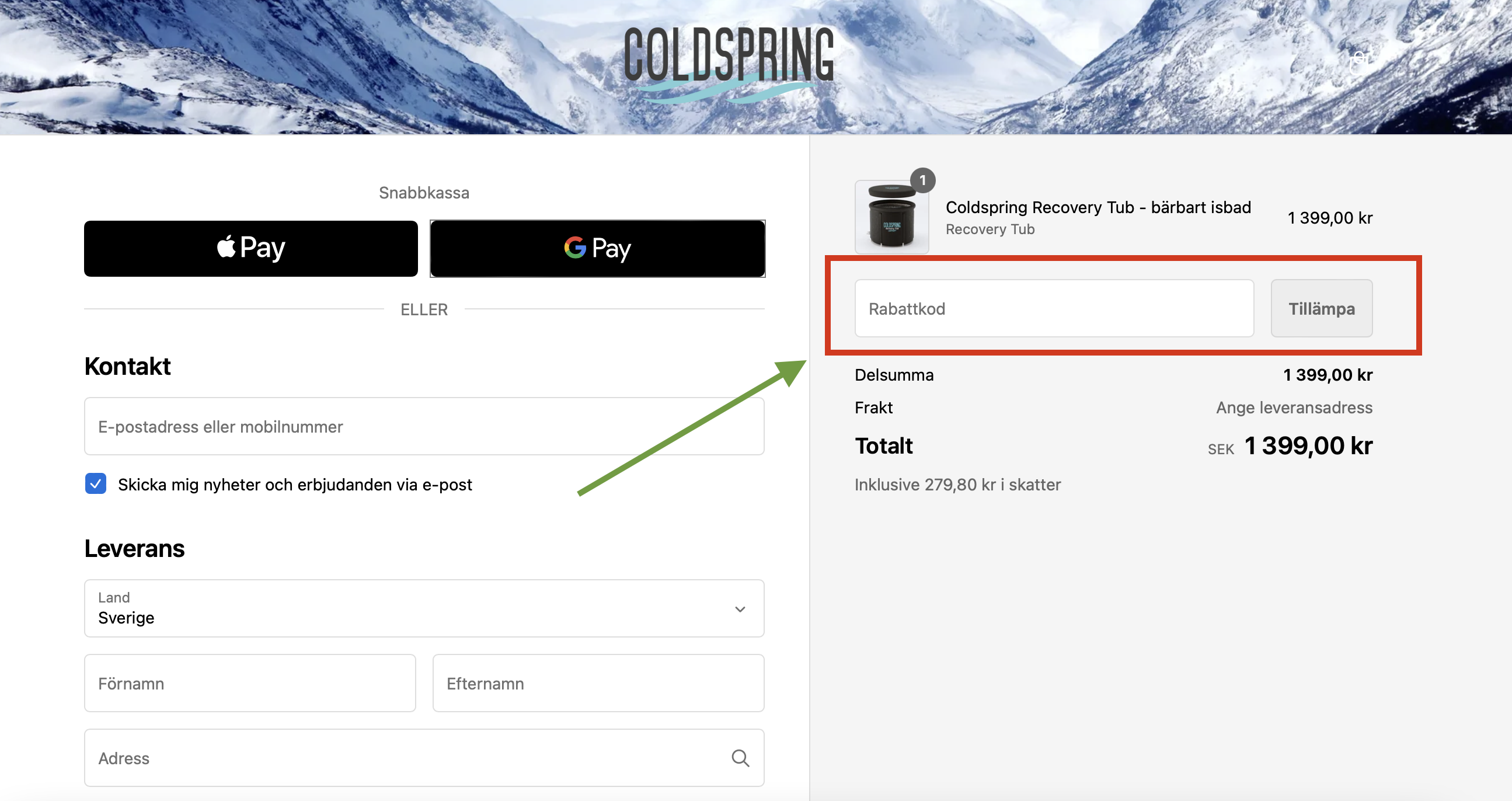This screenshot has width=1512, height=801.
Task: Click the Adress input field
Action: pos(424,758)
